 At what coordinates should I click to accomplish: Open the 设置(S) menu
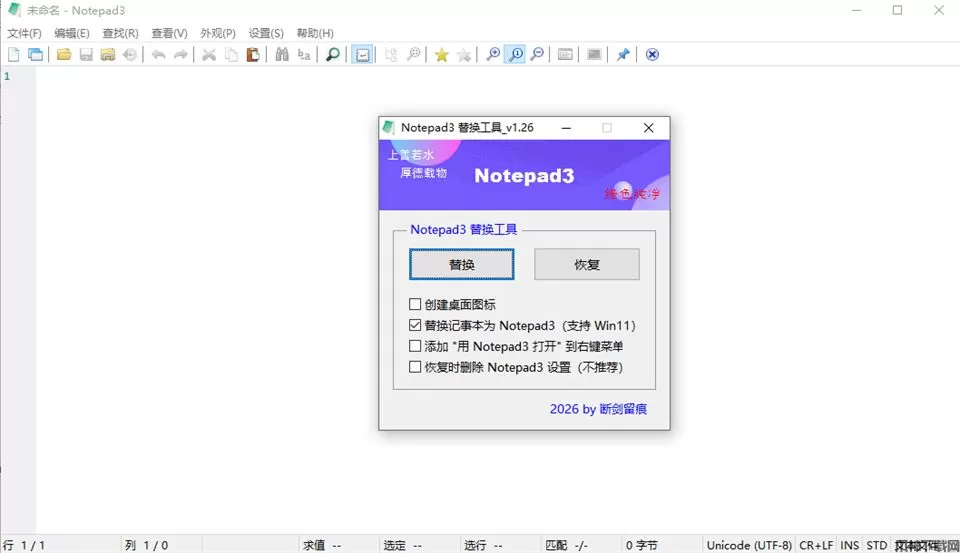tap(266, 33)
